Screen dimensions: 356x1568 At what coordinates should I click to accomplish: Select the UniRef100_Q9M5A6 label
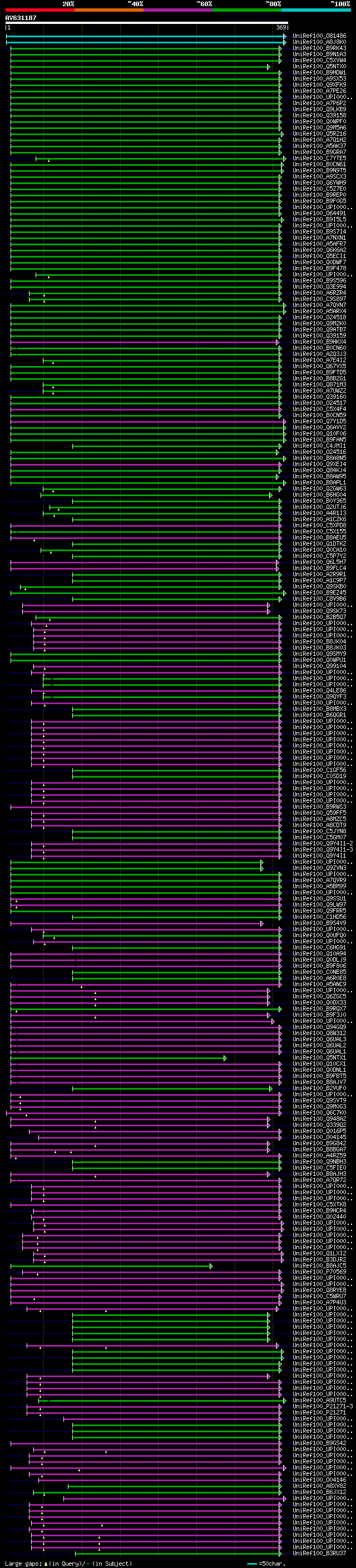coord(319,128)
